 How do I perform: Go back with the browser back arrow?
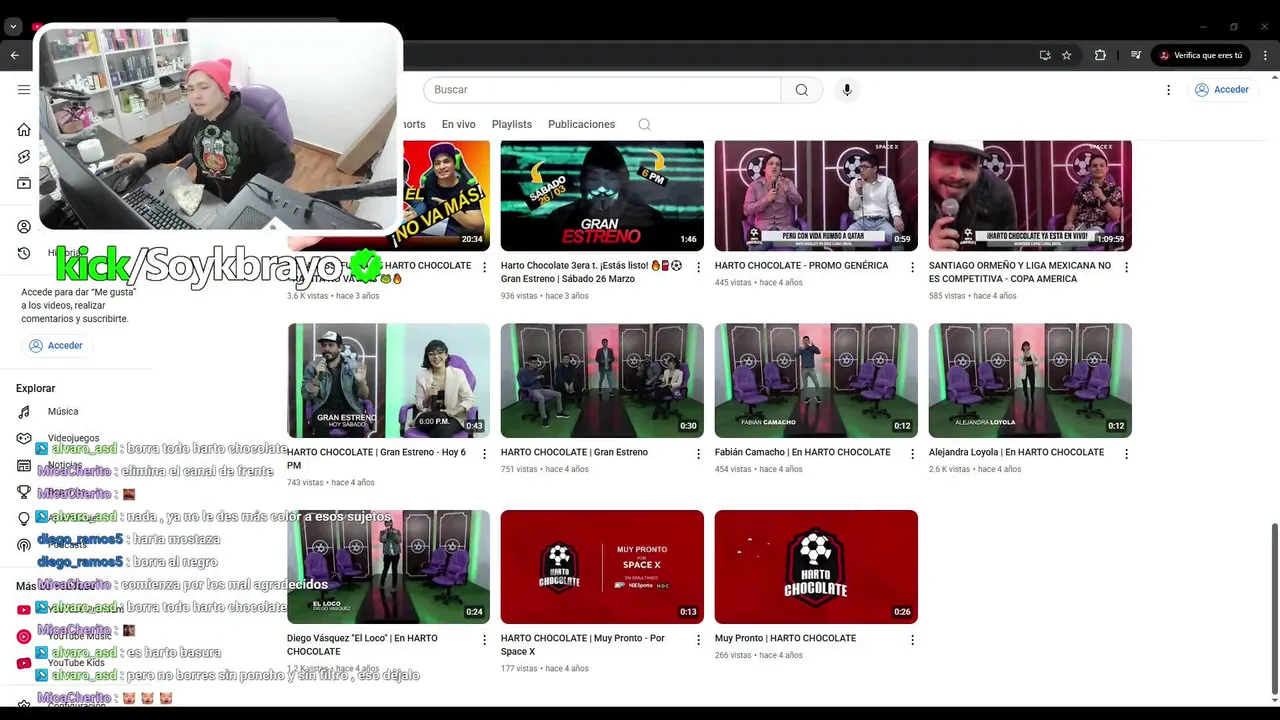[15, 55]
